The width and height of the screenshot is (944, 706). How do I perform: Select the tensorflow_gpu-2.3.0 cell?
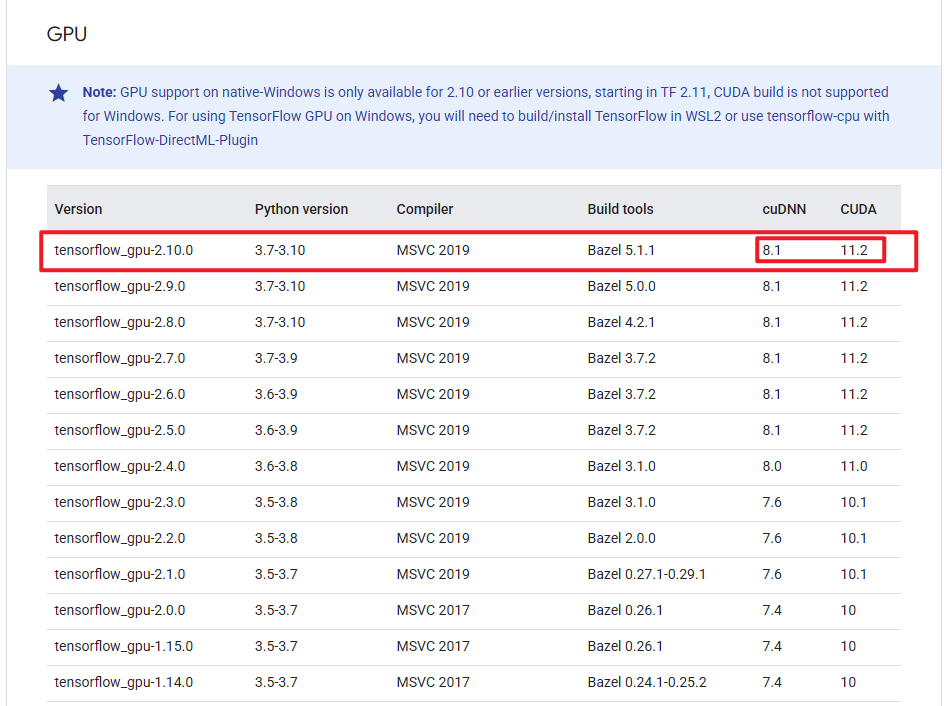[x=119, y=503]
